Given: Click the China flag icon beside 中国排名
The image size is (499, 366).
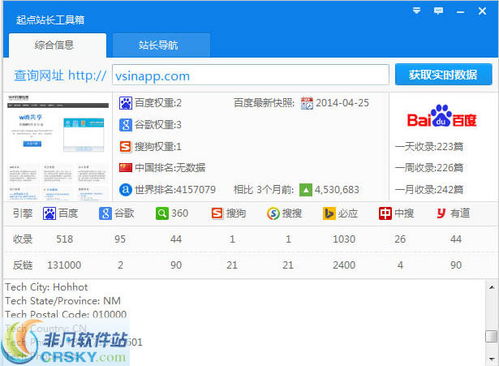Looking at the screenshot, I should tap(125, 167).
